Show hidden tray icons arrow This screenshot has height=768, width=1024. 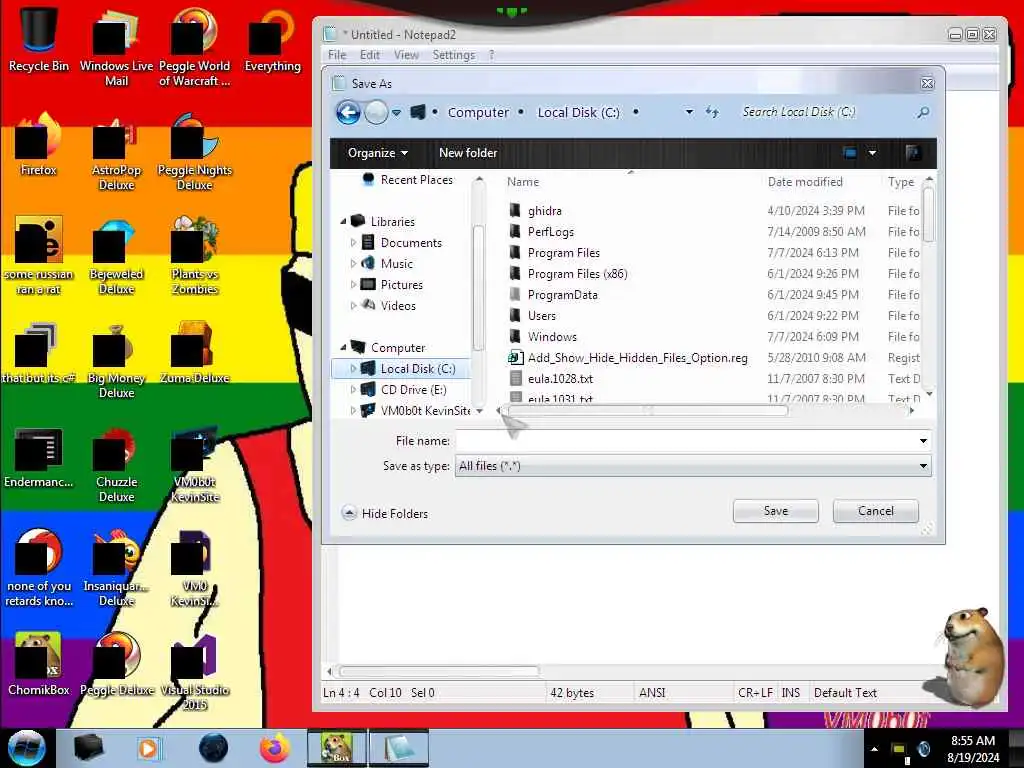coord(874,749)
